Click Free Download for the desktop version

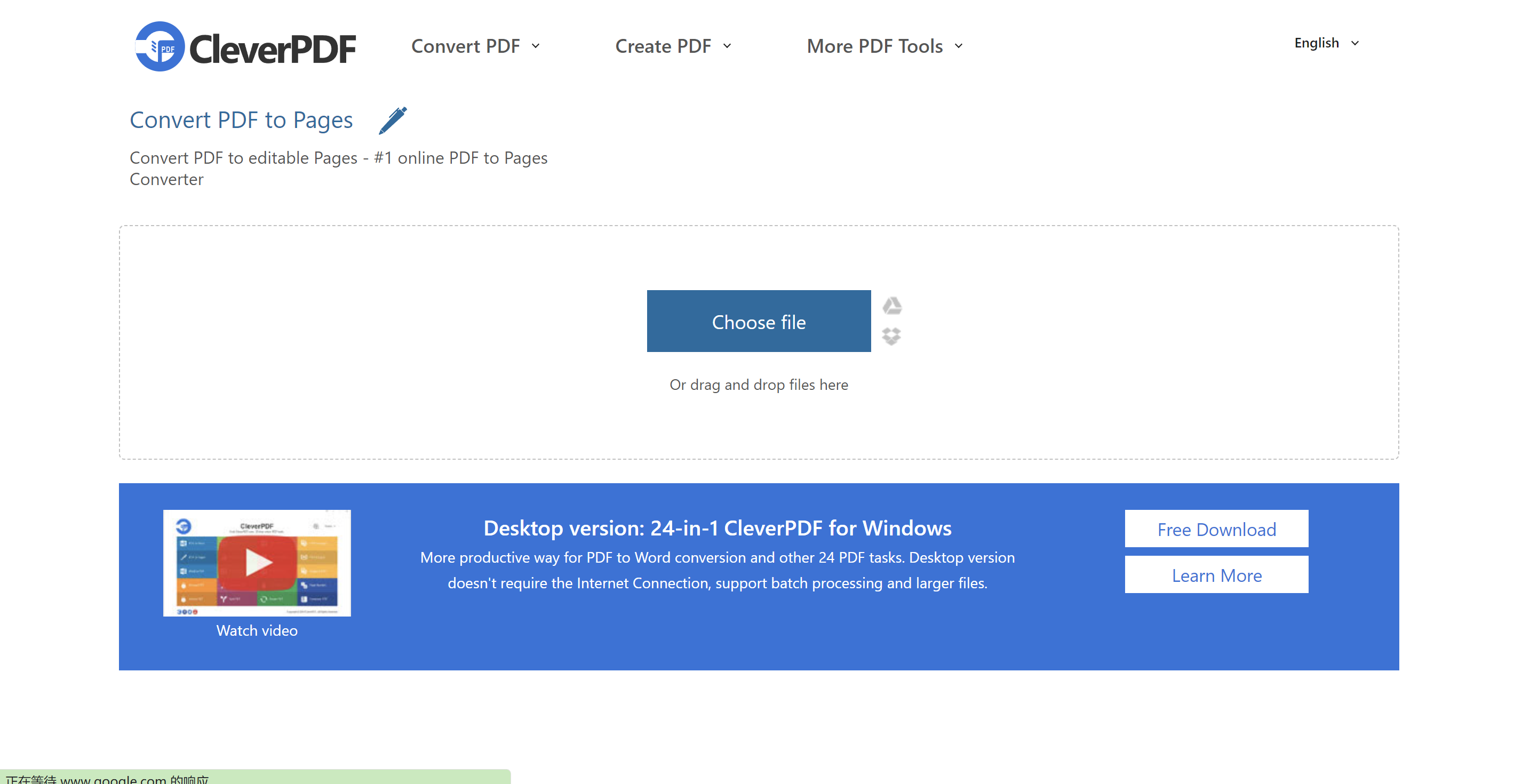click(1216, 529)
